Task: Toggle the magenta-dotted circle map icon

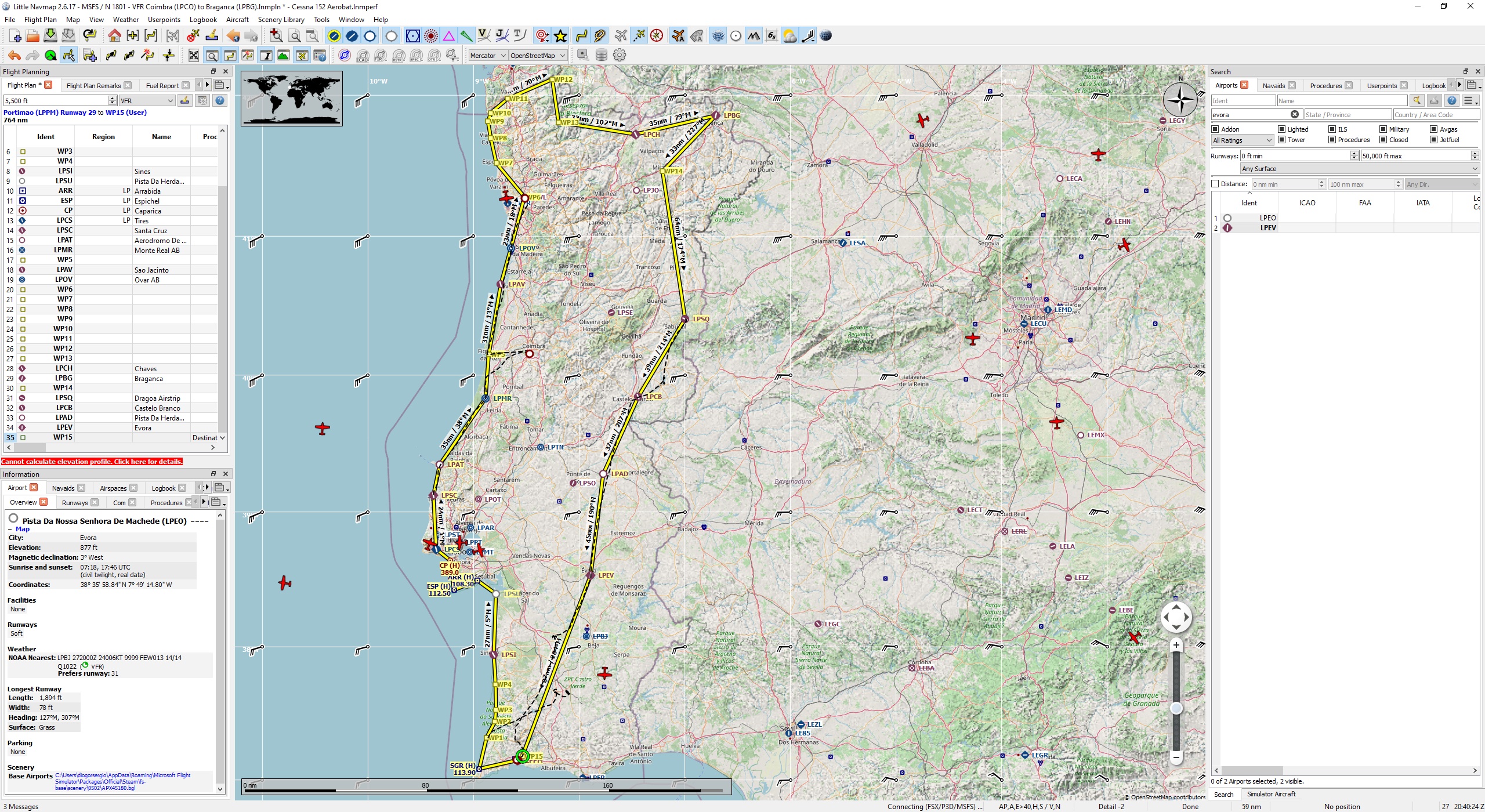Action: pyautogui.click(x=431, y=36)
